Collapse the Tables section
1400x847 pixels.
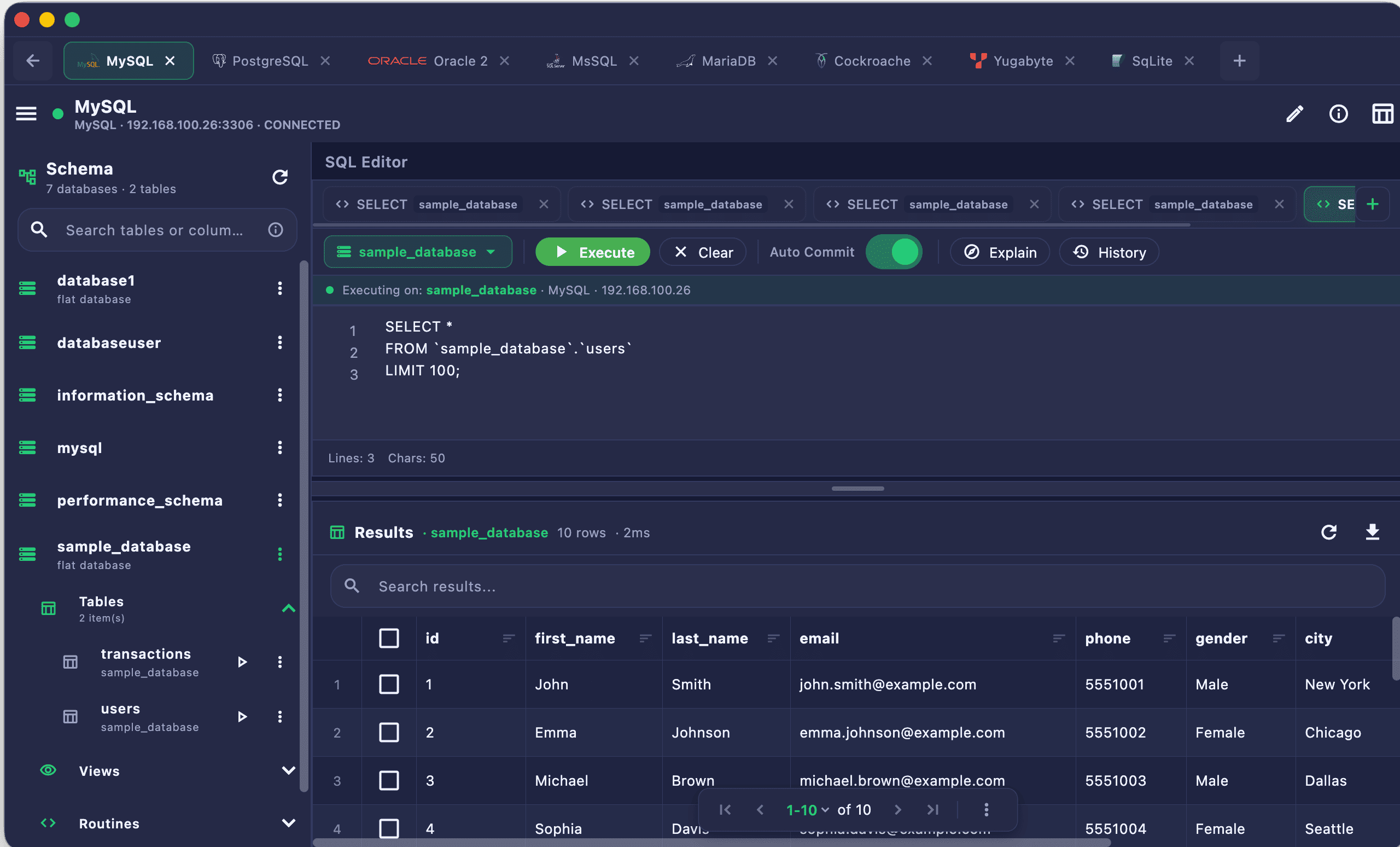[289, 608]
